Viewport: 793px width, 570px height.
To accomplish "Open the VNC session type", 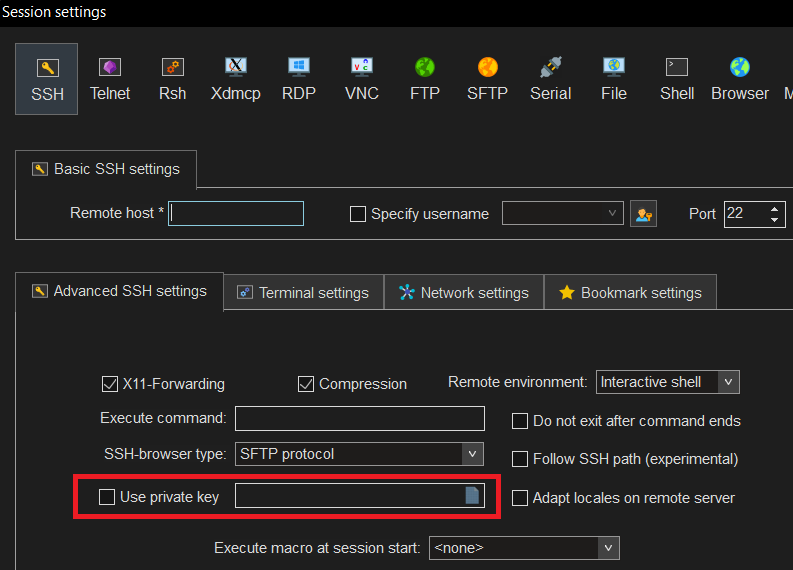I will [361, 78].
